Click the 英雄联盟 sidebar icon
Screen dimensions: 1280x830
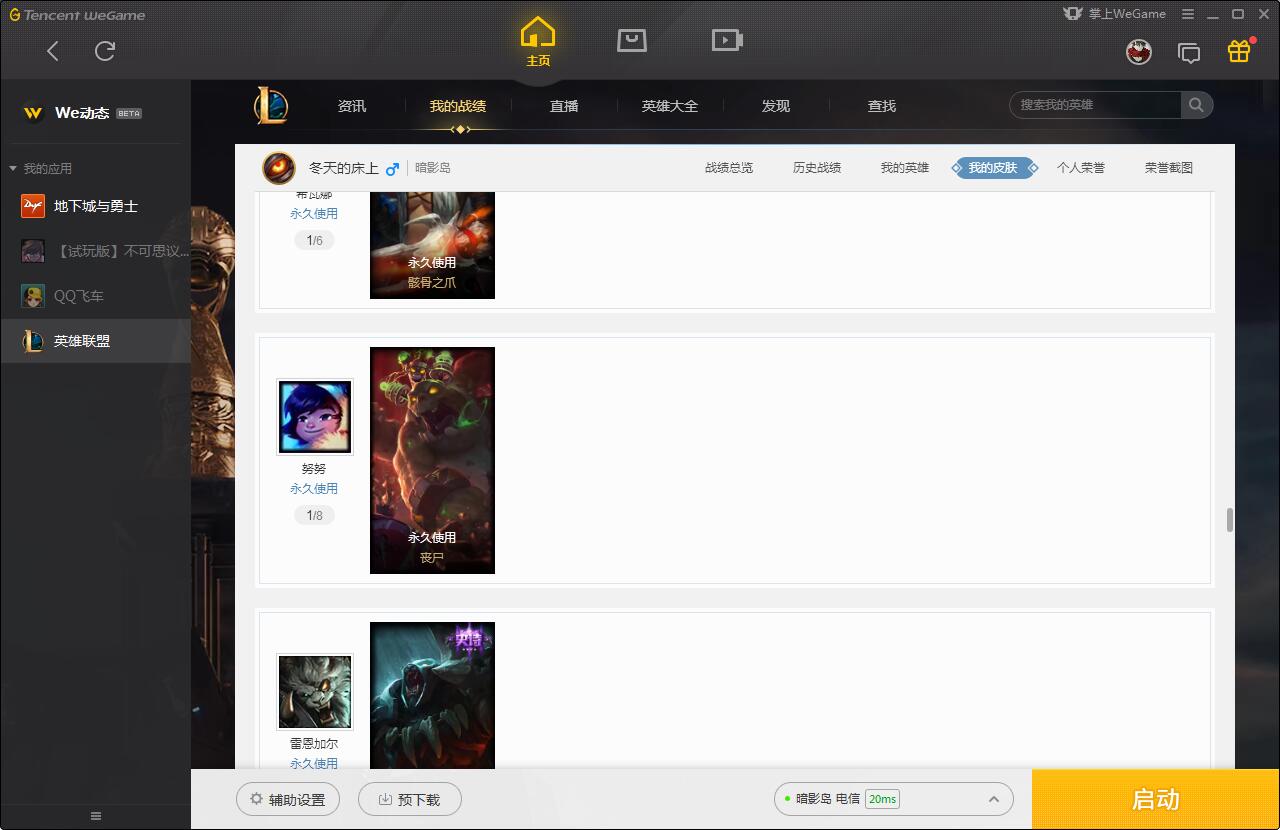tap(33, 341)
